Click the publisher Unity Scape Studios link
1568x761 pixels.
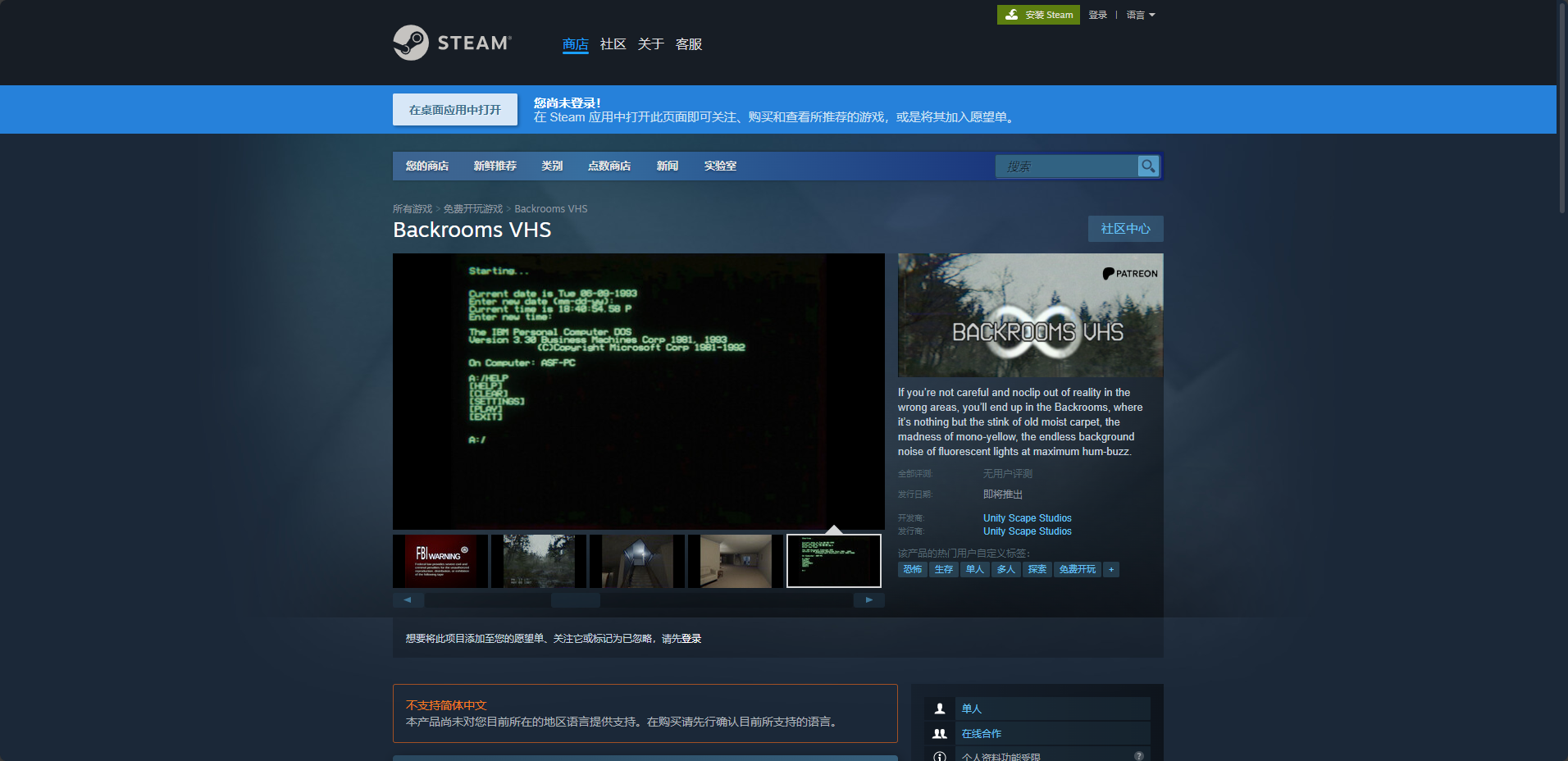1028,531
